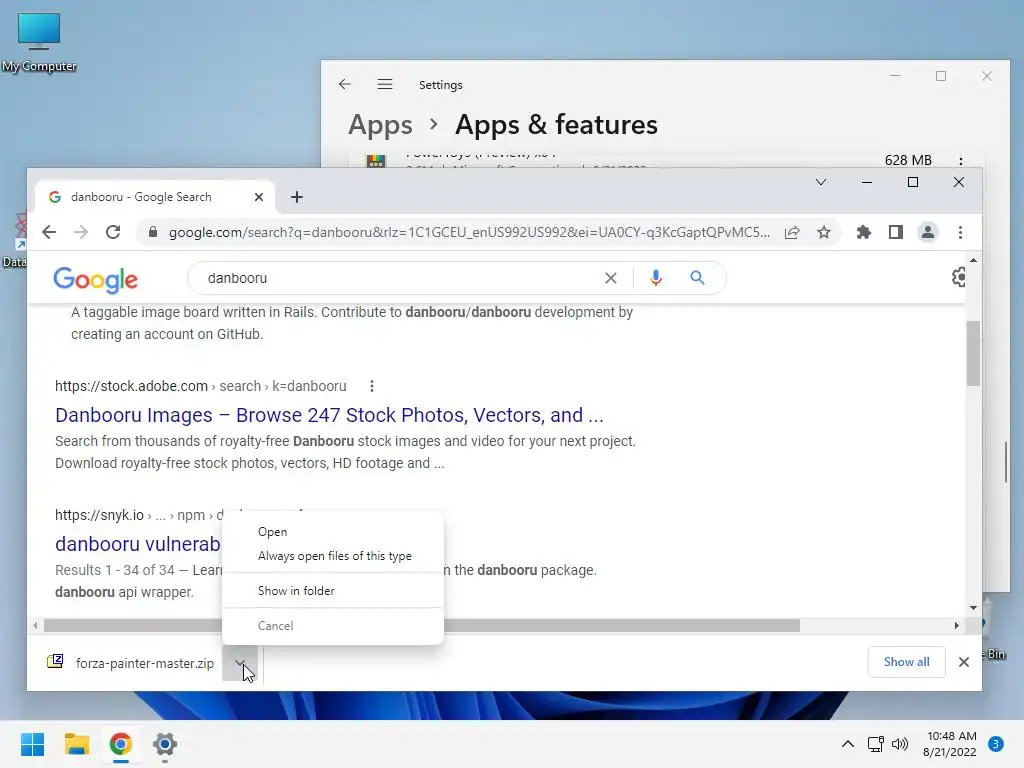Click Chrome forward navigation arrow
The height and width of the screenshot is (768, 1024).
pyautogui.click(x=80, y=232)
